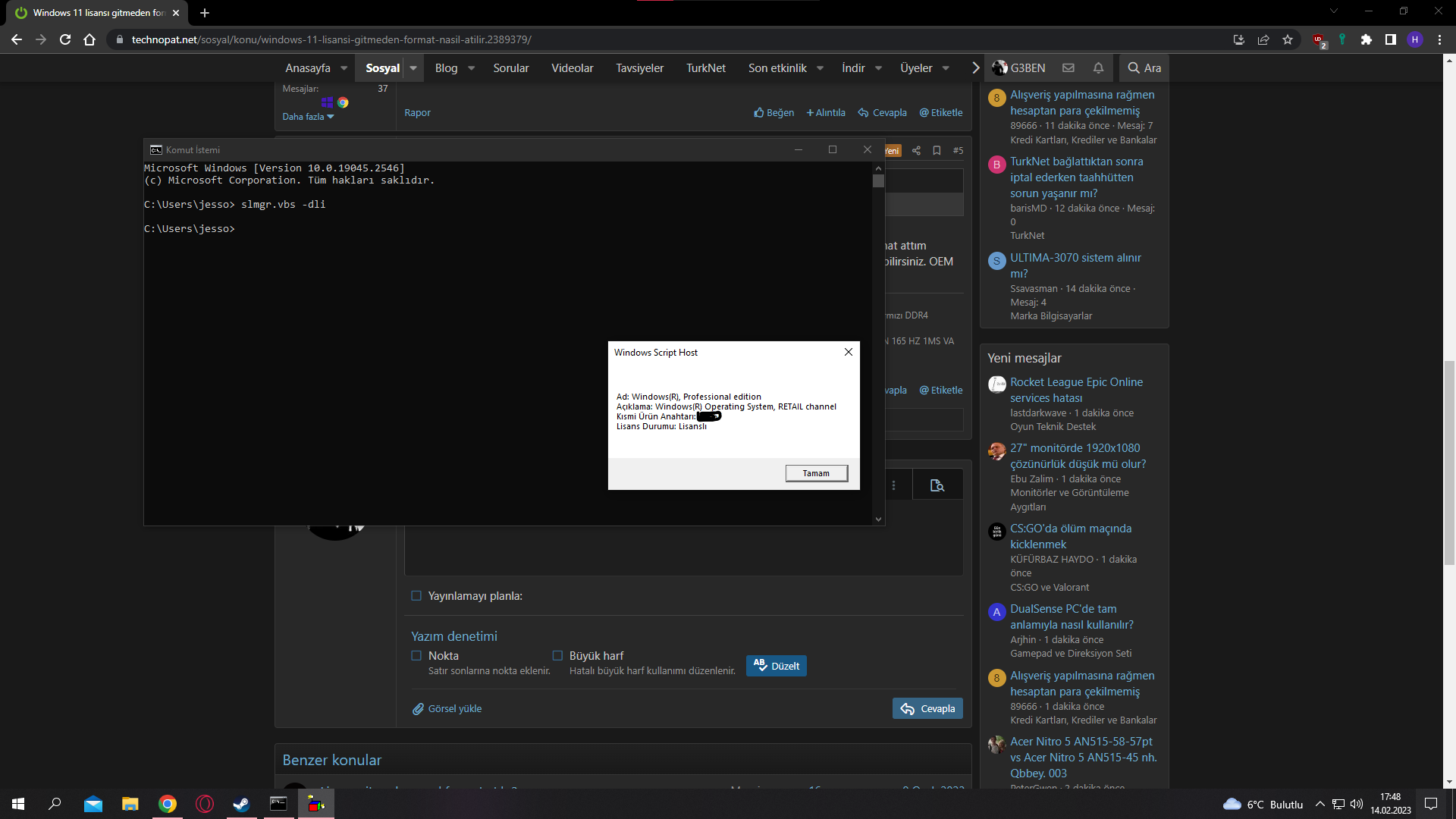Open the Sorular menu item
The width and height of the screenshot is (1456, 819).
(x=511, y=68)
